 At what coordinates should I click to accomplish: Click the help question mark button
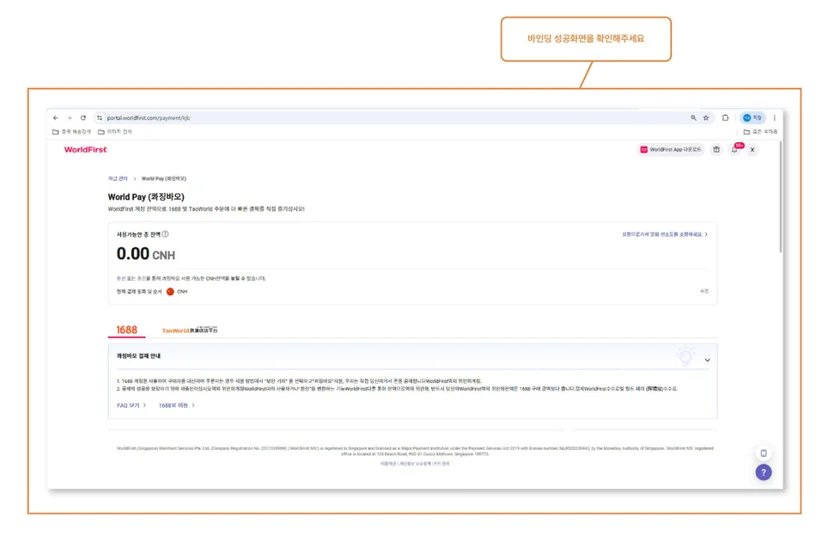coord(763,472)
